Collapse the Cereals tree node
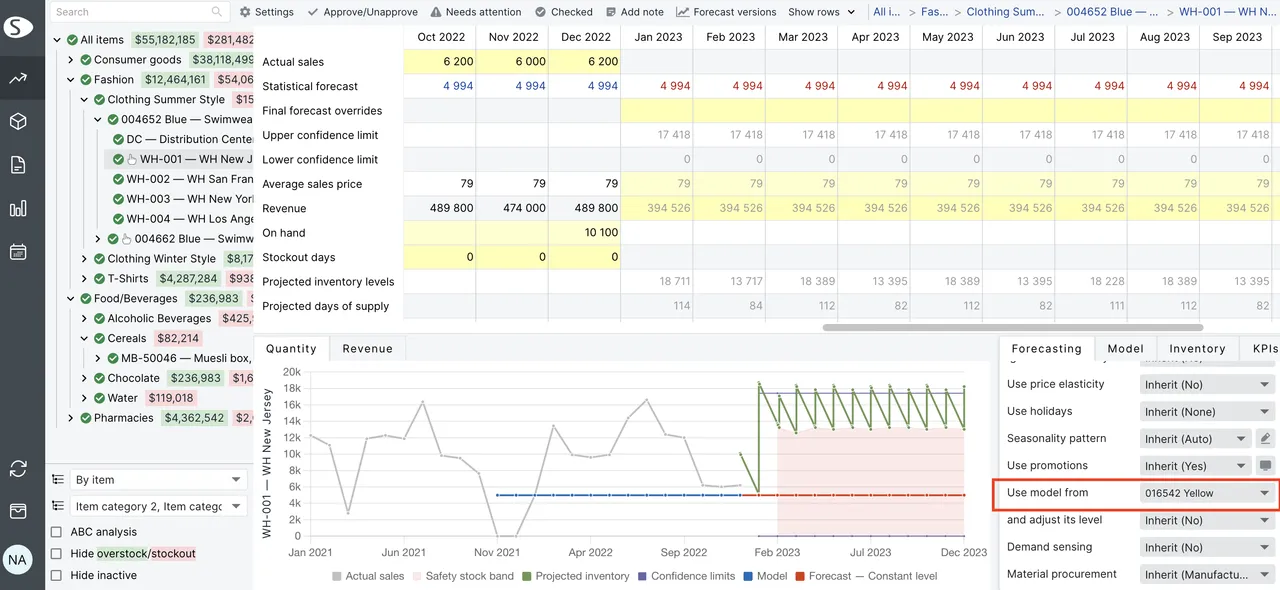 click(85, 339)
